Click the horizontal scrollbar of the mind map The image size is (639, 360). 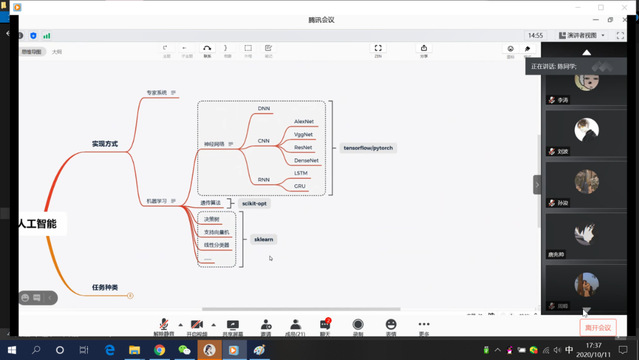click(x=301, y=309)
